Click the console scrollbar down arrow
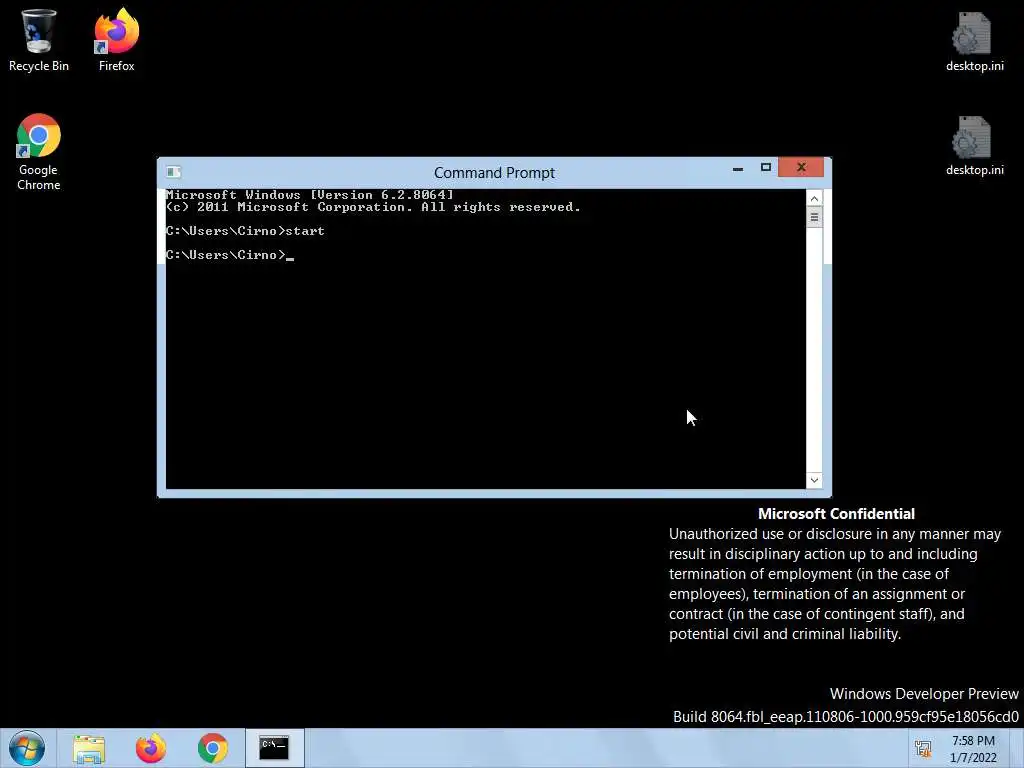This screenshot has width=1024, height=768. coord(814,481)
